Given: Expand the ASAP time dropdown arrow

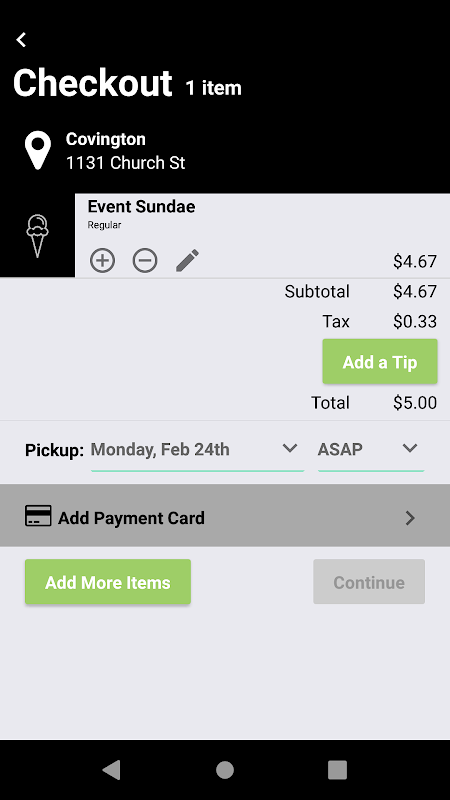Looking at the screenshot, I should pos(410,448).
